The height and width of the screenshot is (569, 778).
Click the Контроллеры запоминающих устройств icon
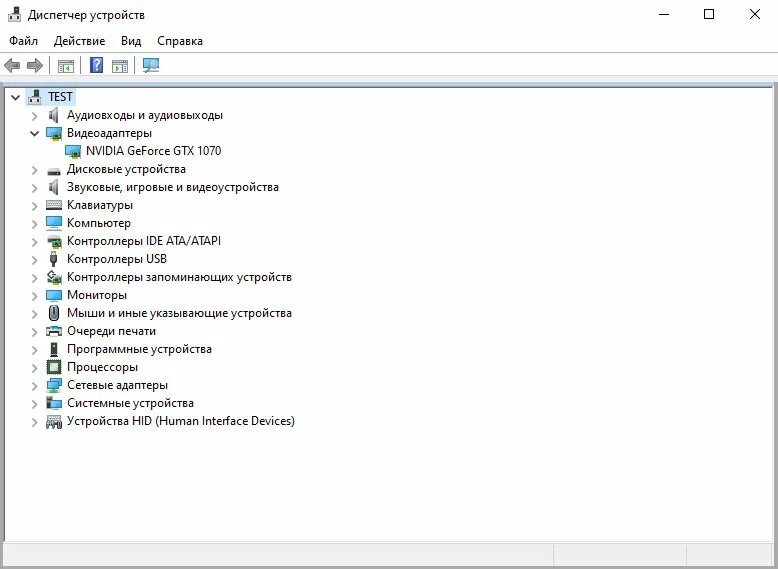point(54,277)
